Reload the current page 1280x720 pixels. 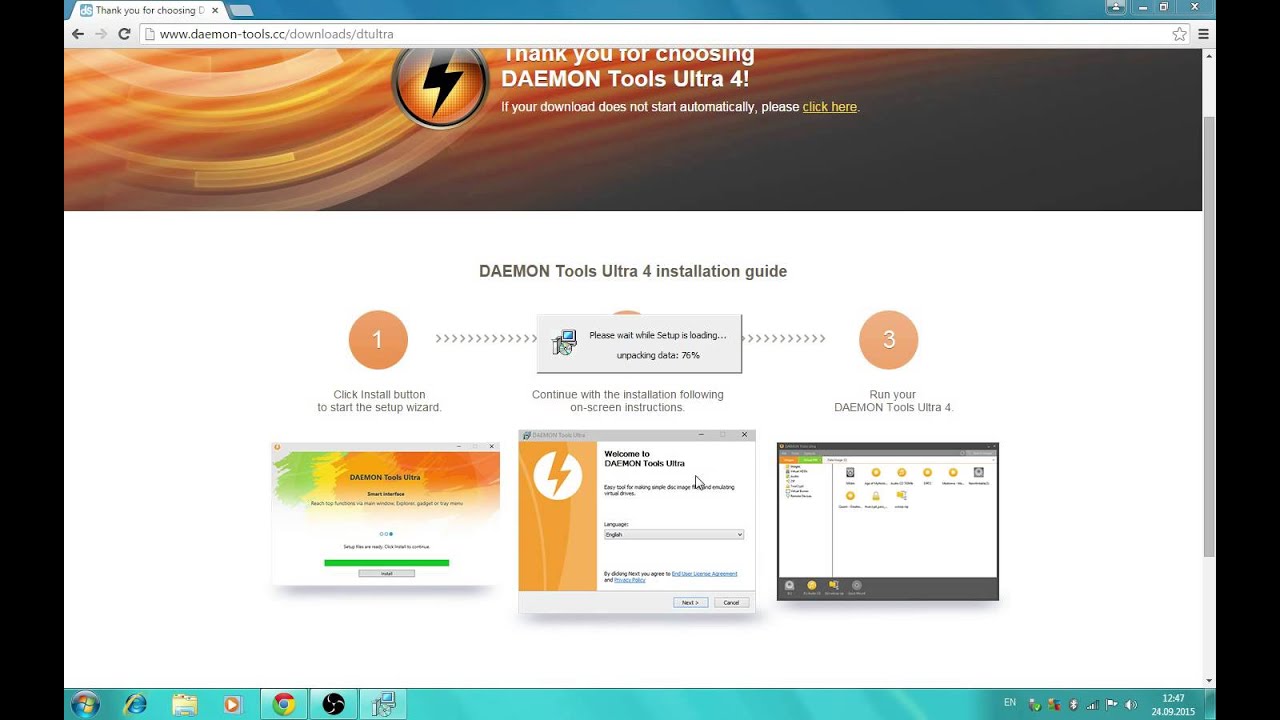[x=124, y=34]
